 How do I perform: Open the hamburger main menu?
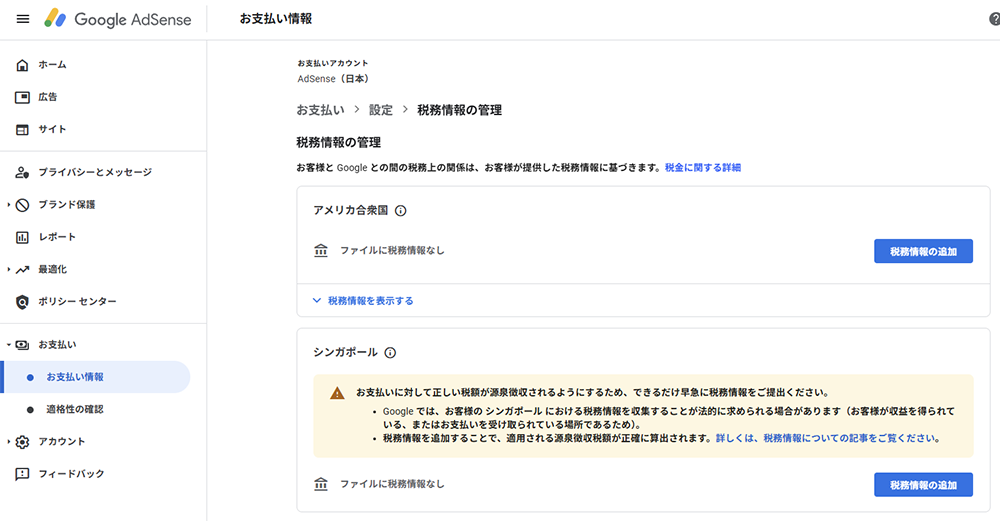point(23,20)
